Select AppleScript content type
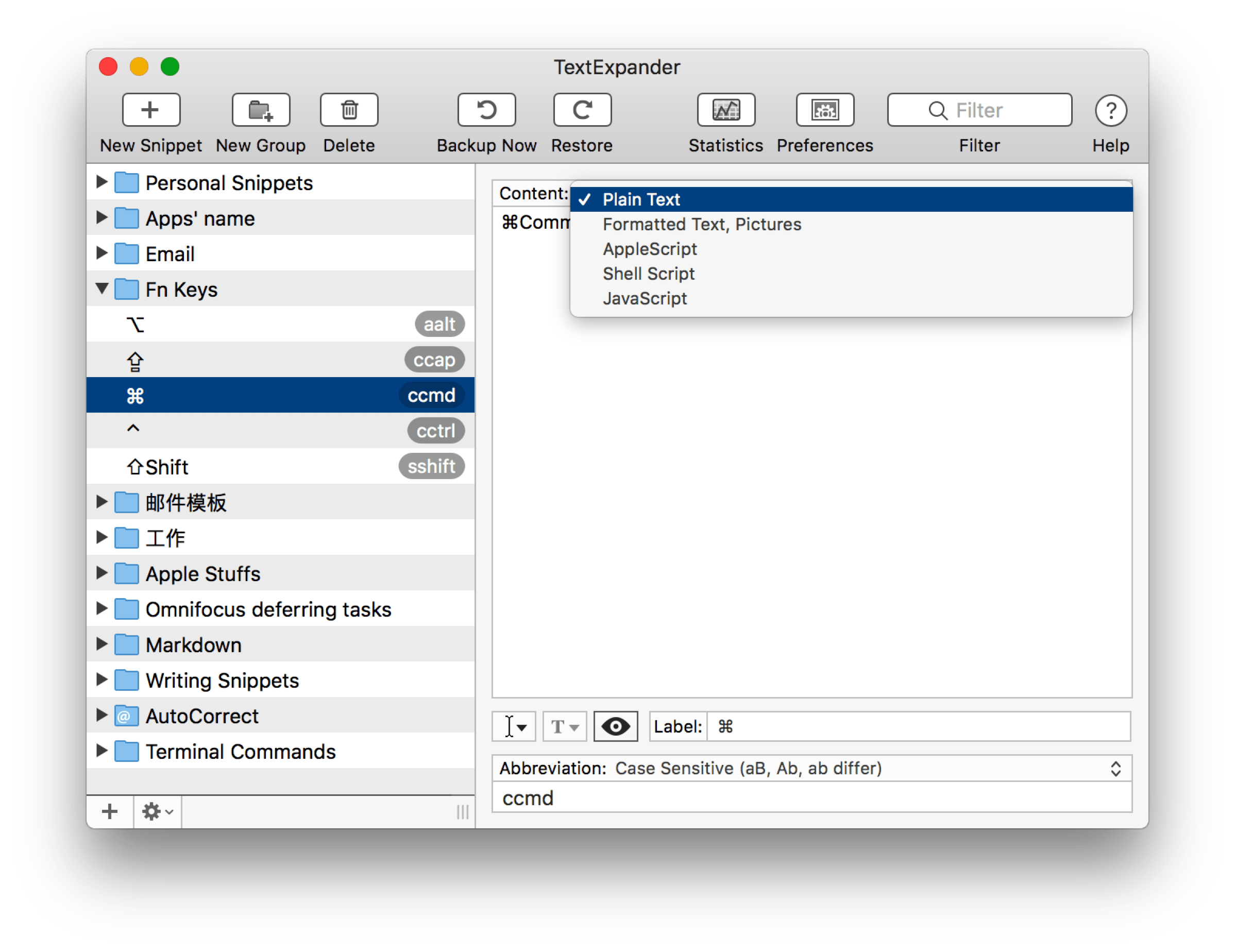The image size is (1235, 952). [649, 249]
